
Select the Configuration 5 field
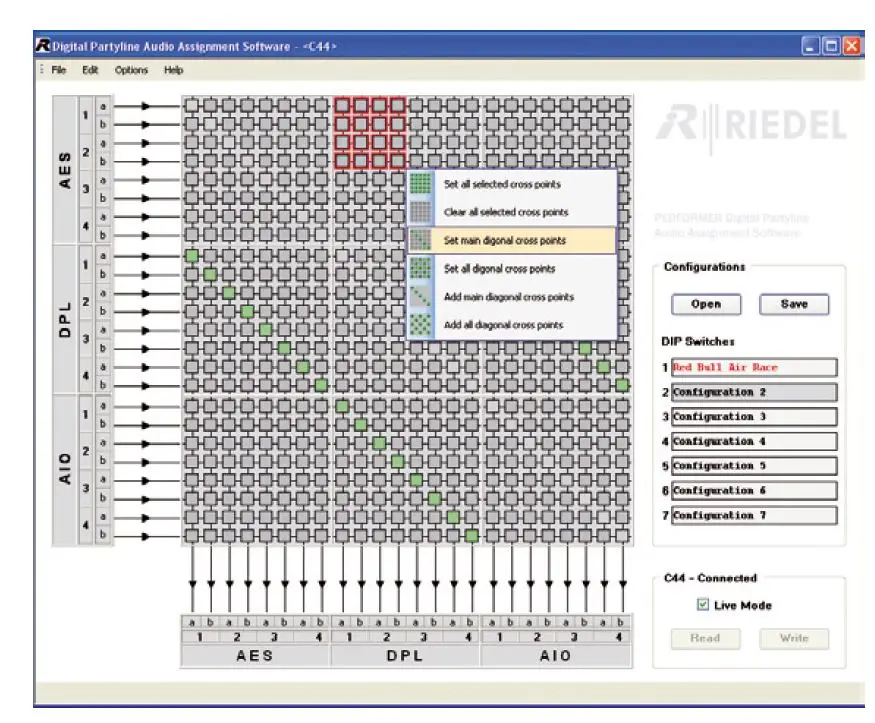coord(754,466)
